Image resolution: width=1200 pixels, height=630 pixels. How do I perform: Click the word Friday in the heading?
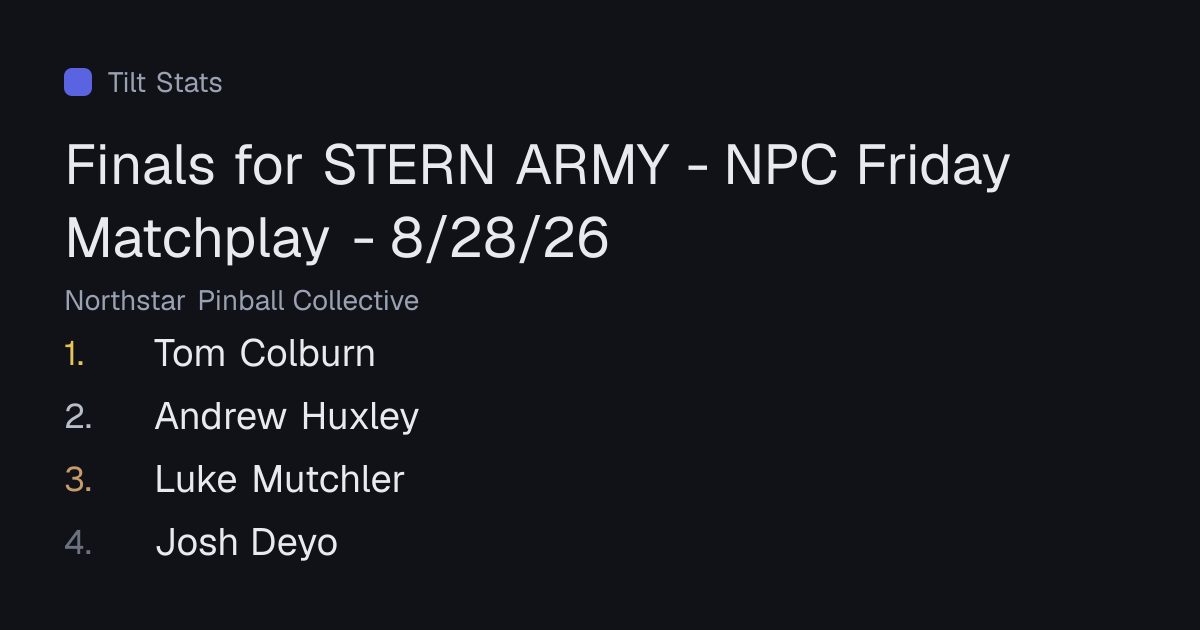(933, 168)
